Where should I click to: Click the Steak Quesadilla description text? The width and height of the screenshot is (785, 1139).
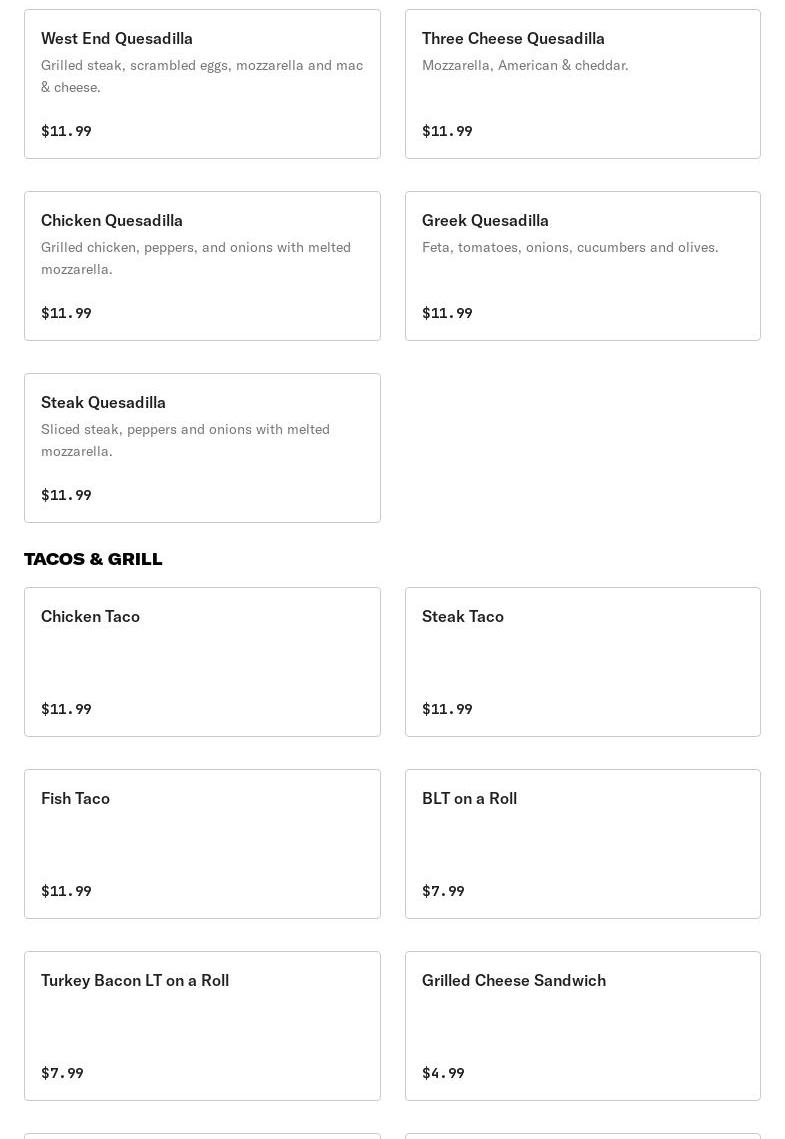point(185,440)
